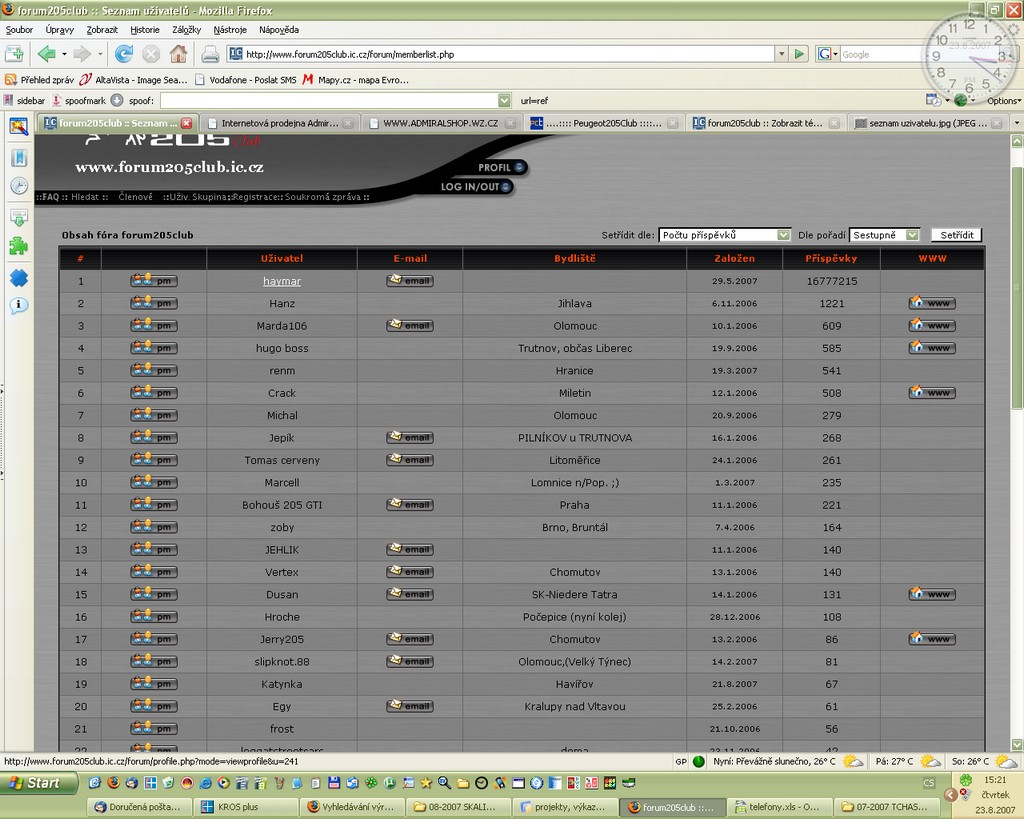1024x819 pixels.
Task: Click the email button for Marda106
Action: [410, 326]
